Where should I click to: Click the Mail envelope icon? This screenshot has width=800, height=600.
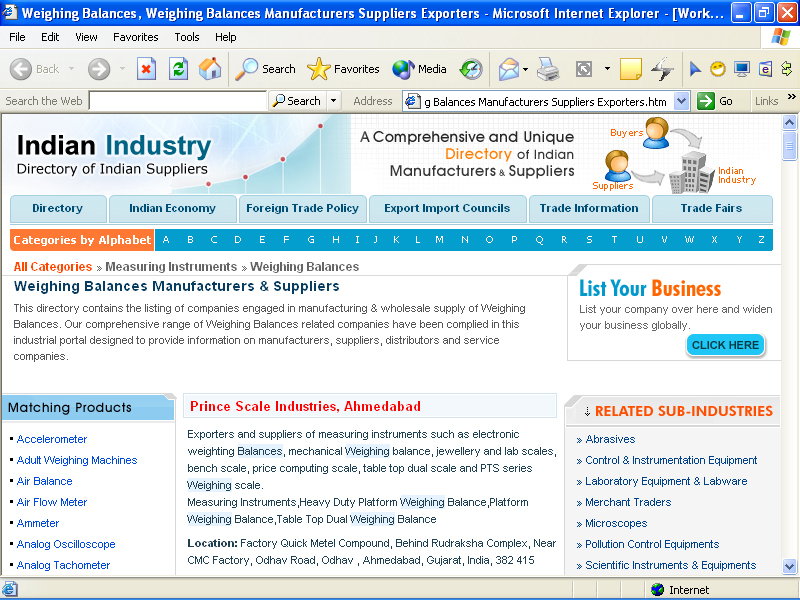(509, 69)
